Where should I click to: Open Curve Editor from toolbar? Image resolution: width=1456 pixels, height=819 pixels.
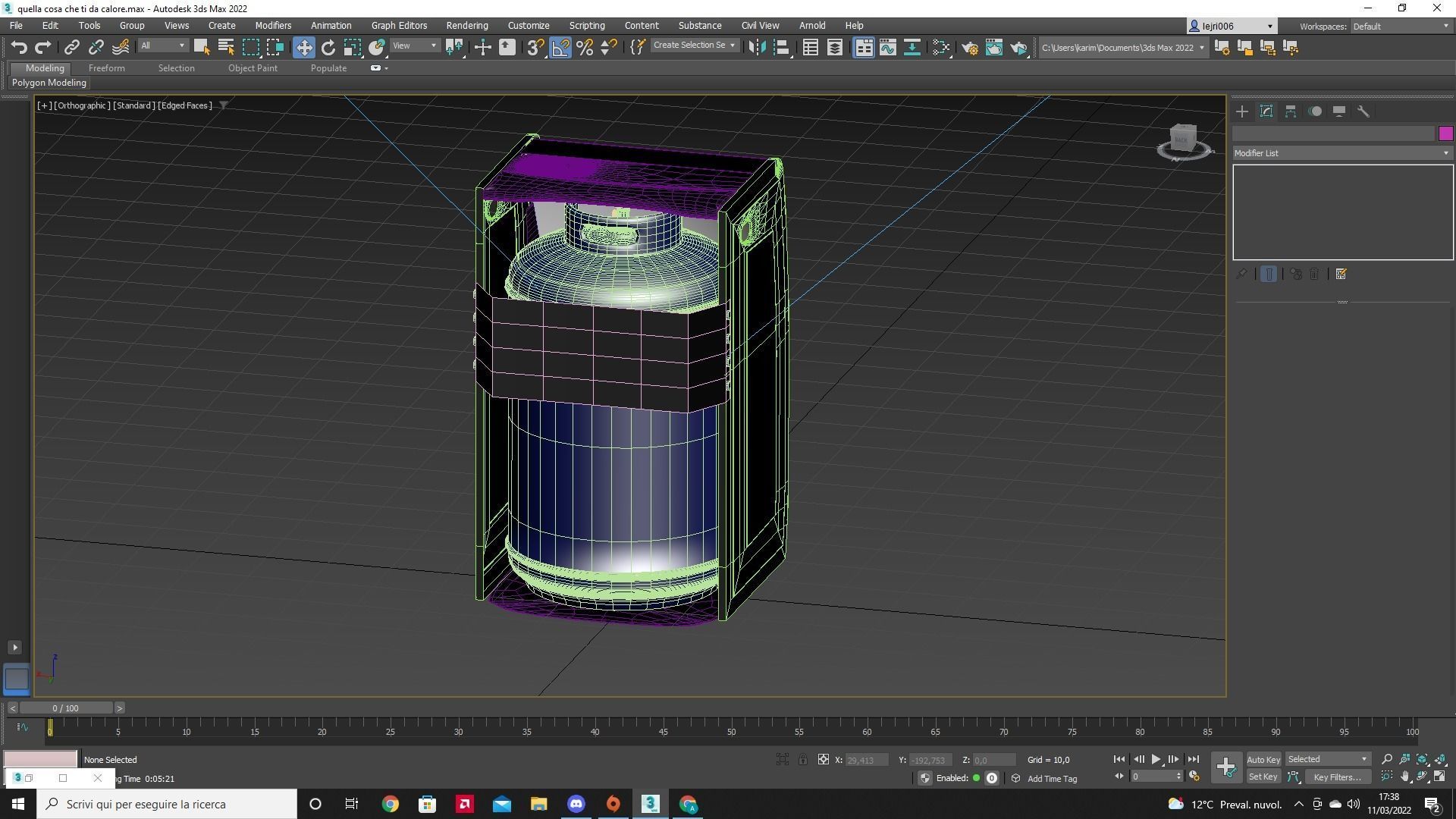pos(887,47)
